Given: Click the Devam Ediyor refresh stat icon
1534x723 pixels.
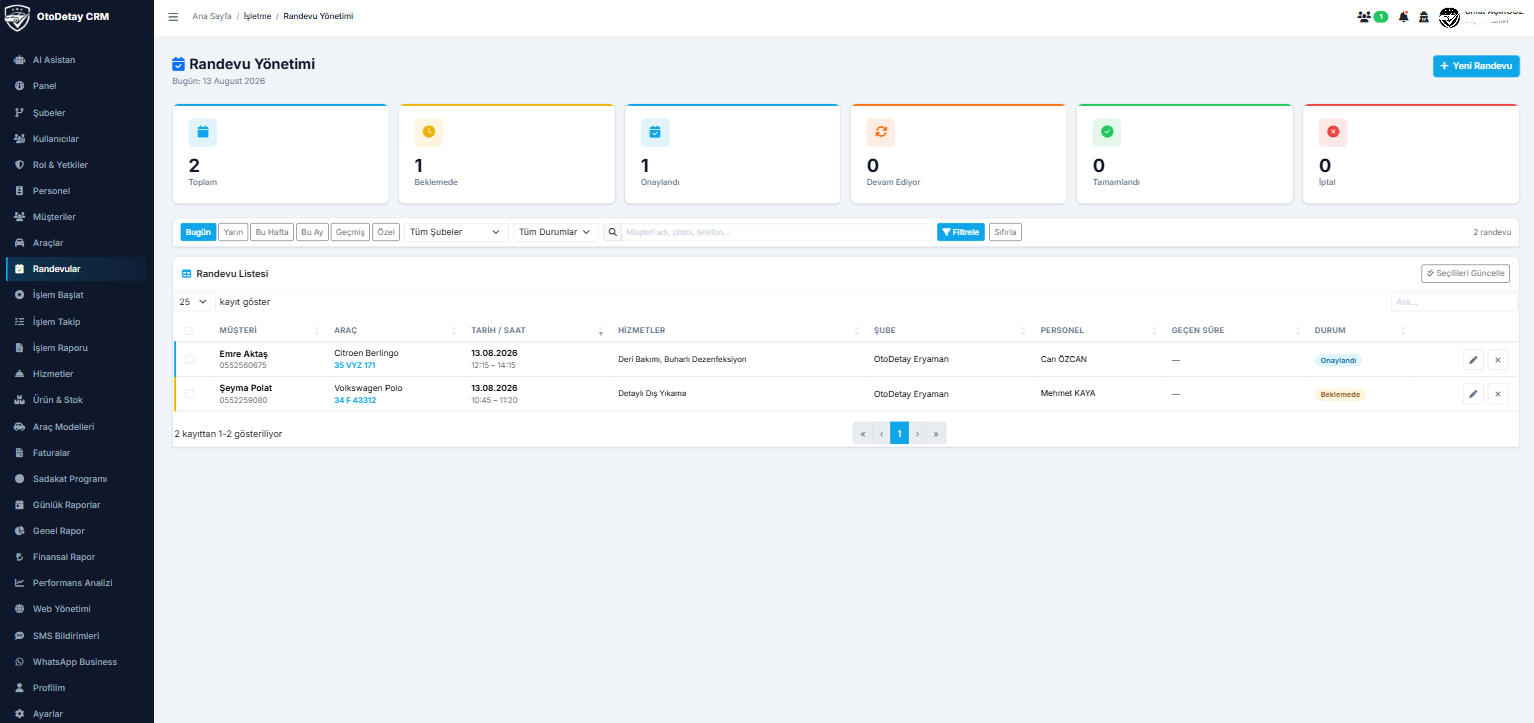Looking at the screenshot, I should [881, 132].
